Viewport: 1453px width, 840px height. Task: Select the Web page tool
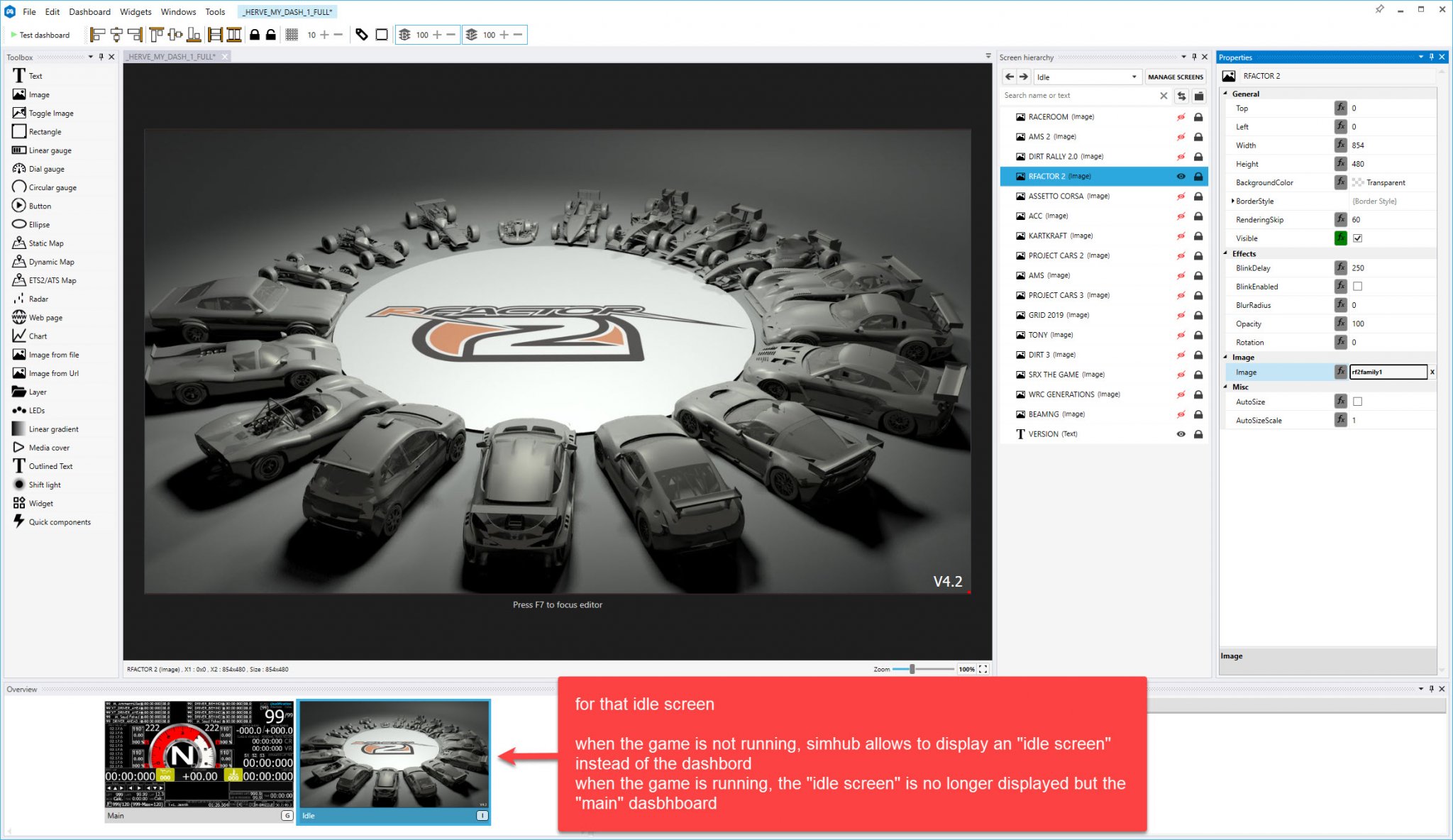pos(37,318)
